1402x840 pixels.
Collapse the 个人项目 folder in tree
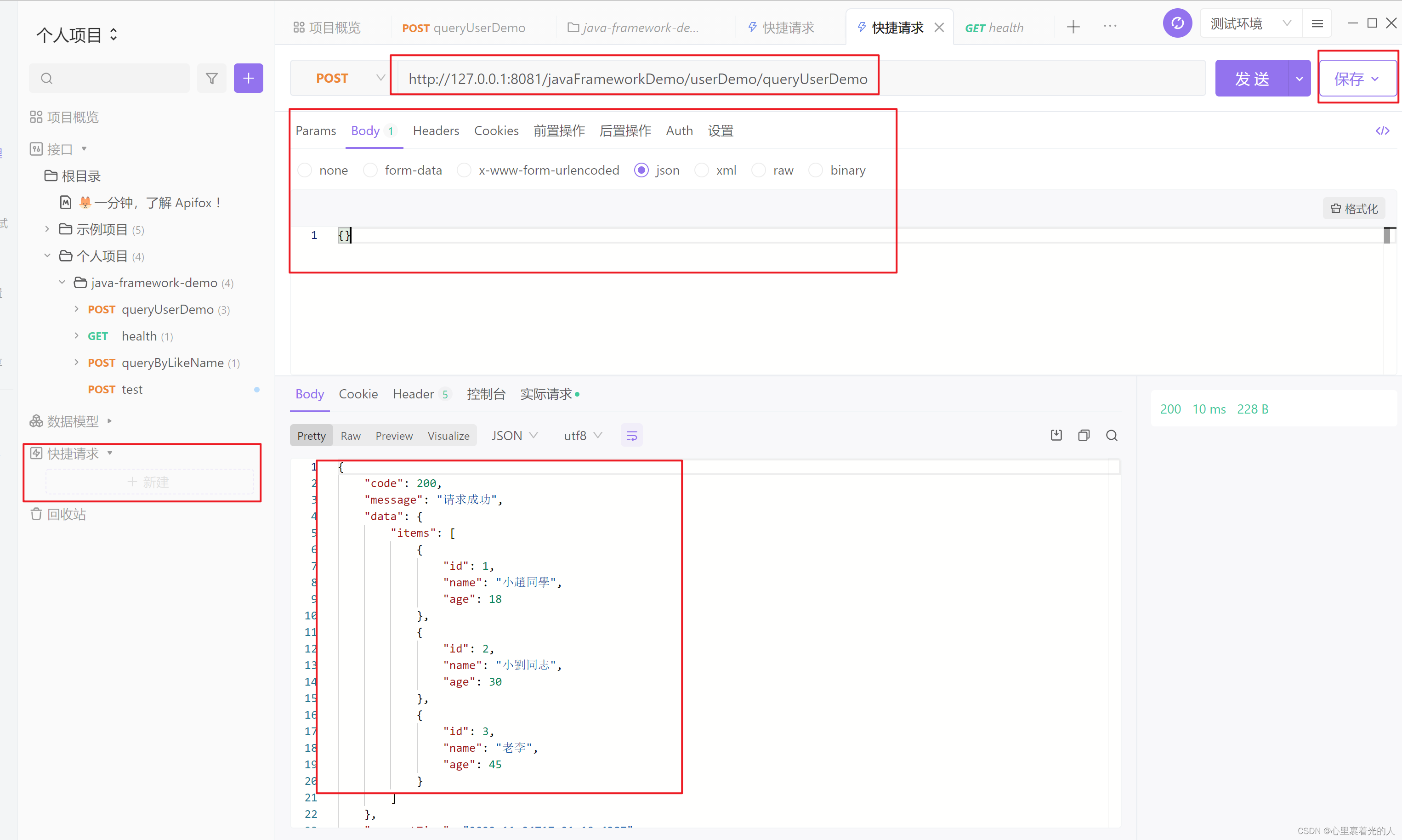tap(47, 256)
